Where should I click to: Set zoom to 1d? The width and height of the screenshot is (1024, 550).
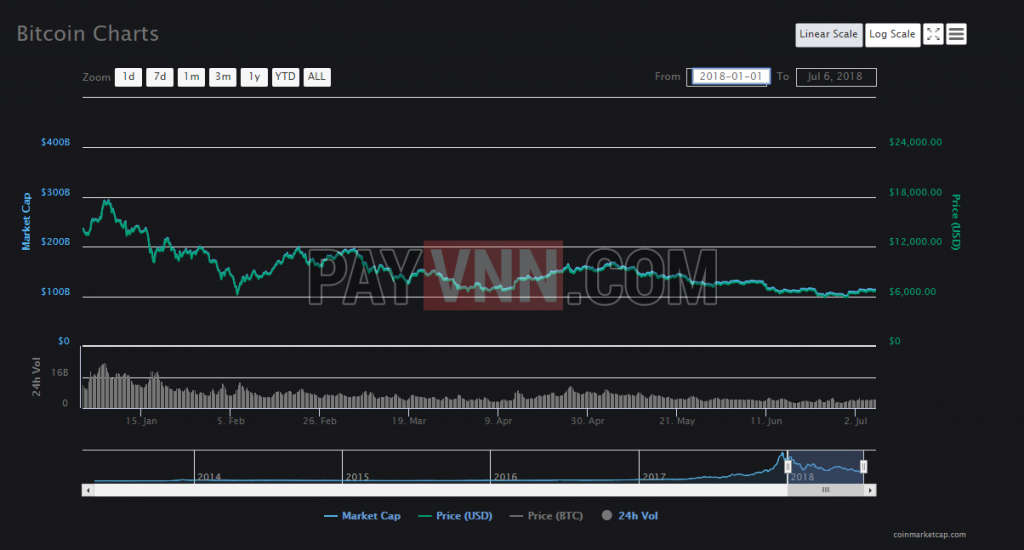point(129,77)
